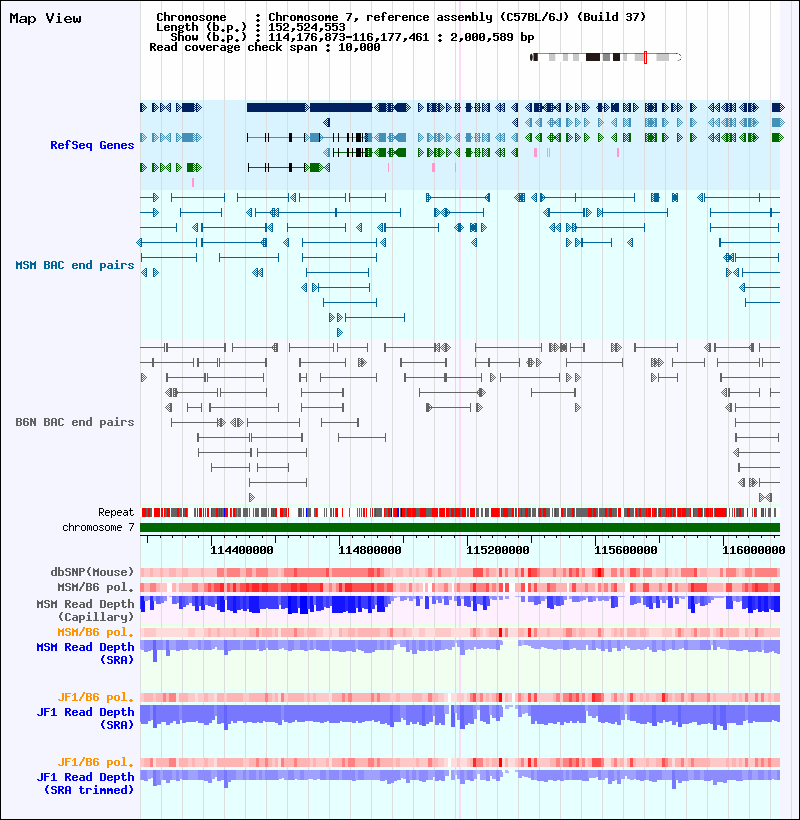The image size is (800, 820).
Task: Click the green chromosome 7 bar
Action: click(460, 528)
